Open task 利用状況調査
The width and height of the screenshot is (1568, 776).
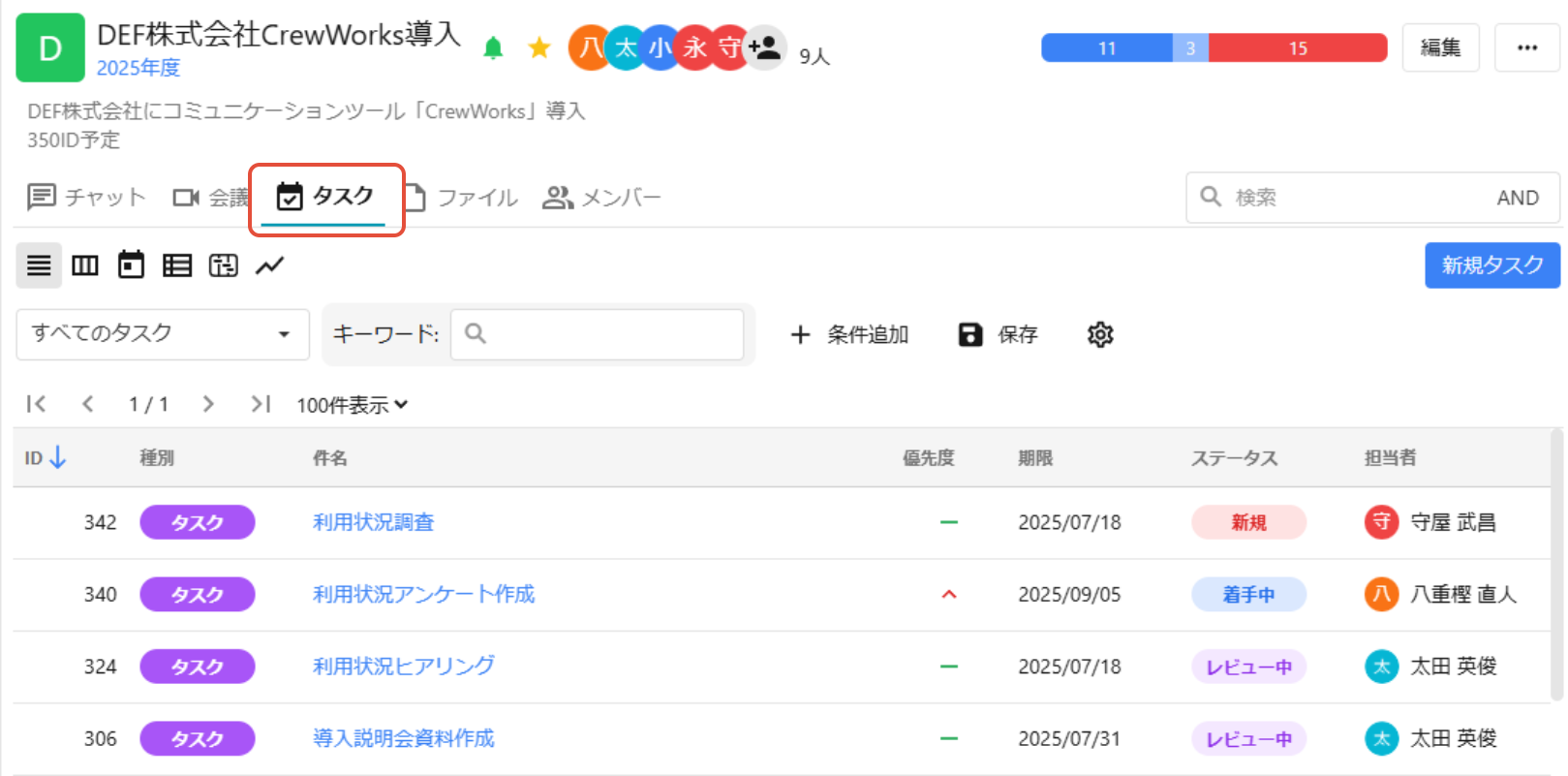374,523
